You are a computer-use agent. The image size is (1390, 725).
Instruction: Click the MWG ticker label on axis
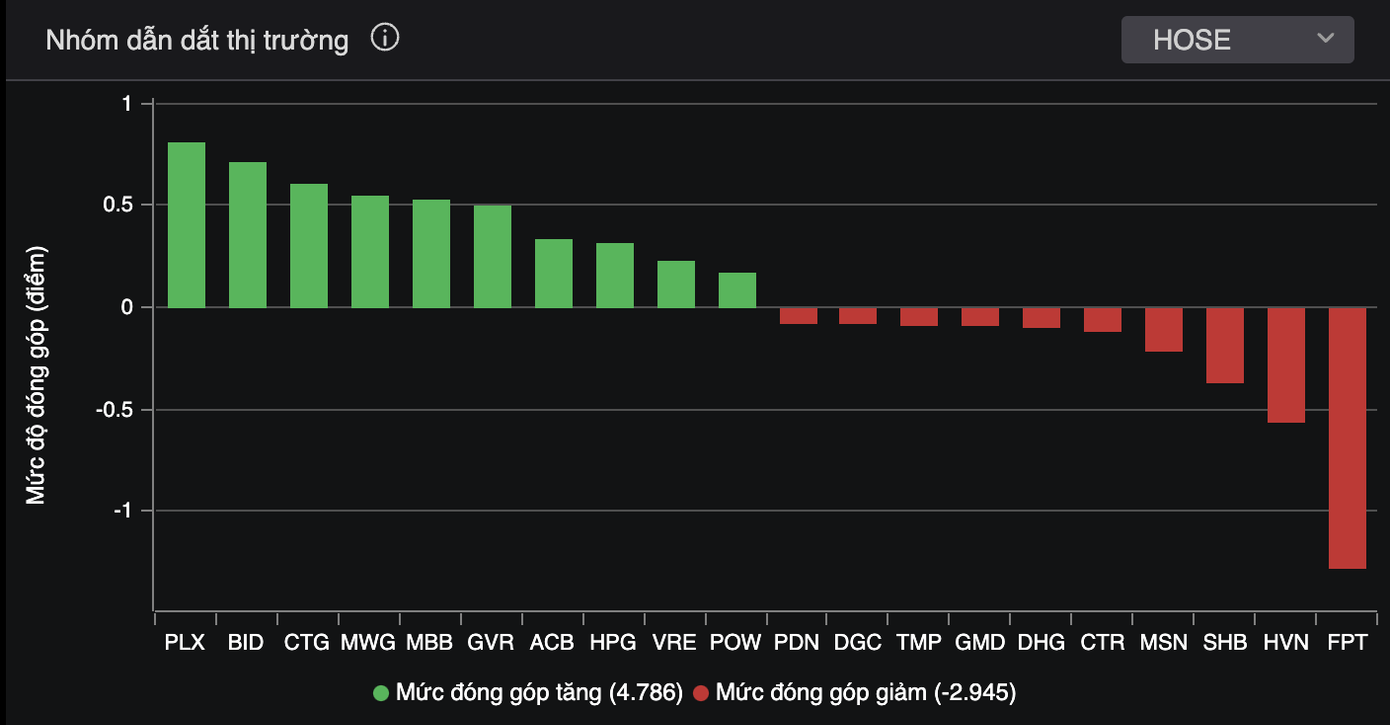tap(369, 642)
